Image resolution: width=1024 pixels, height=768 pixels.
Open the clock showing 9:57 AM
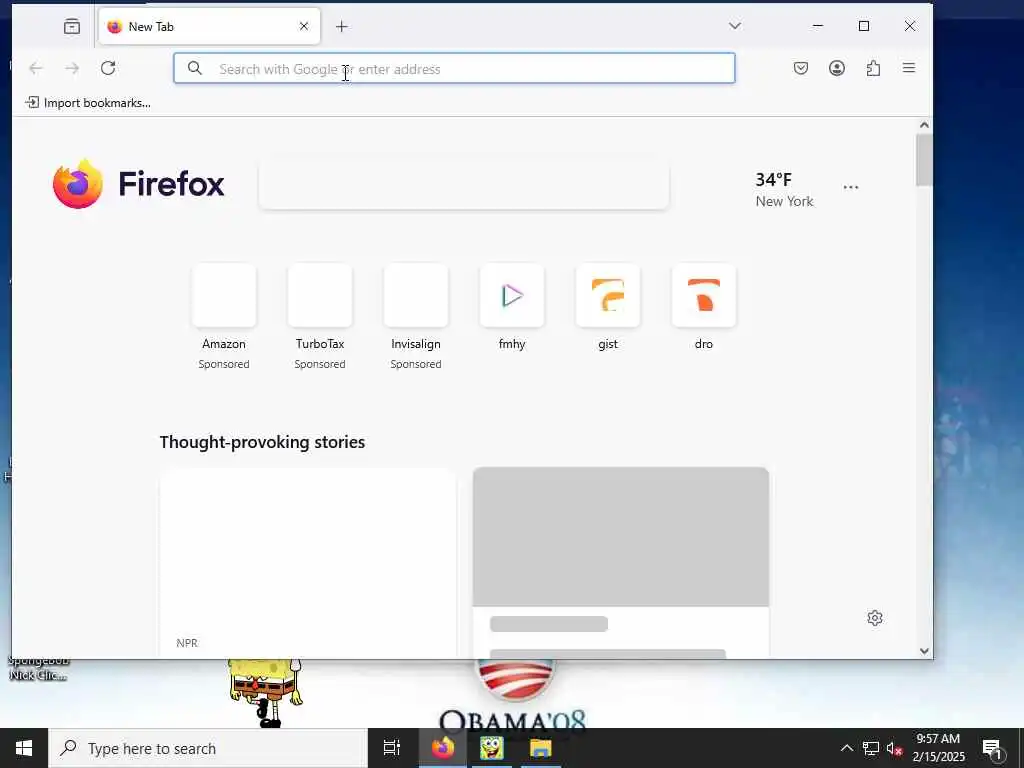[938, 748]
